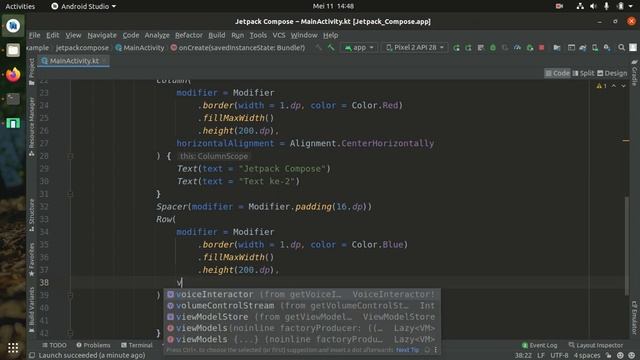Toggle the Structure side panel

pyautogui.click(x=31, y=215)
